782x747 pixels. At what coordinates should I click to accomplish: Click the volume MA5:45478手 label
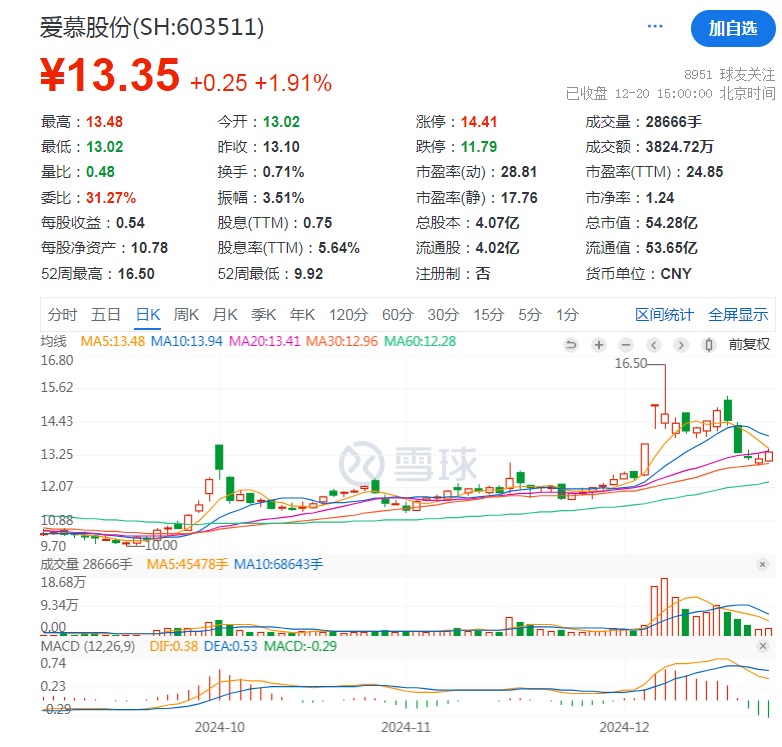pos(187,564)
